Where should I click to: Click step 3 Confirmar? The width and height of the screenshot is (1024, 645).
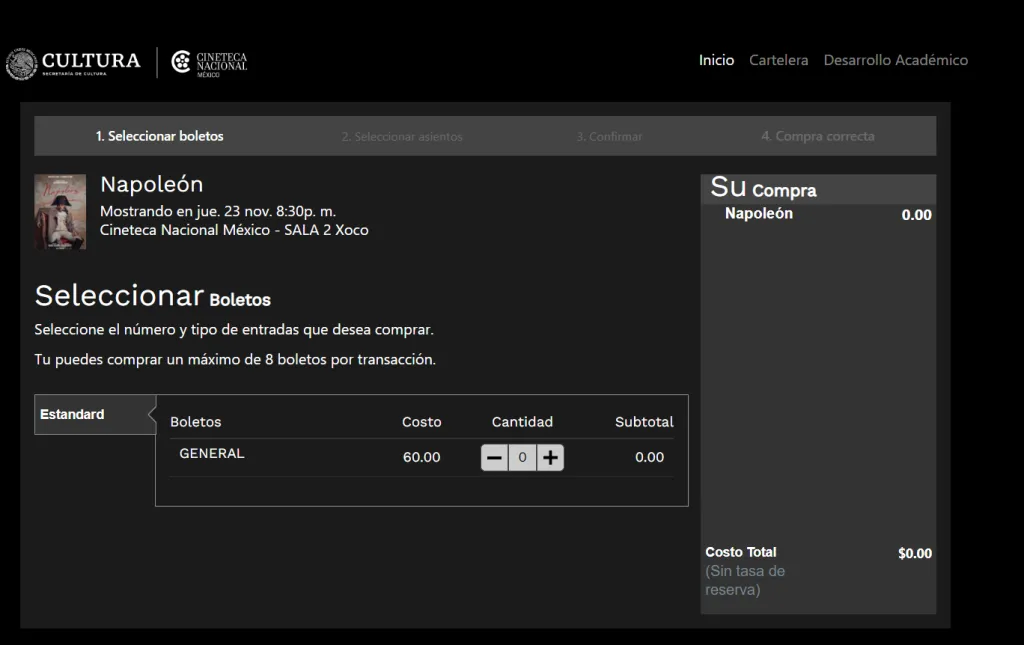[609, 137]
